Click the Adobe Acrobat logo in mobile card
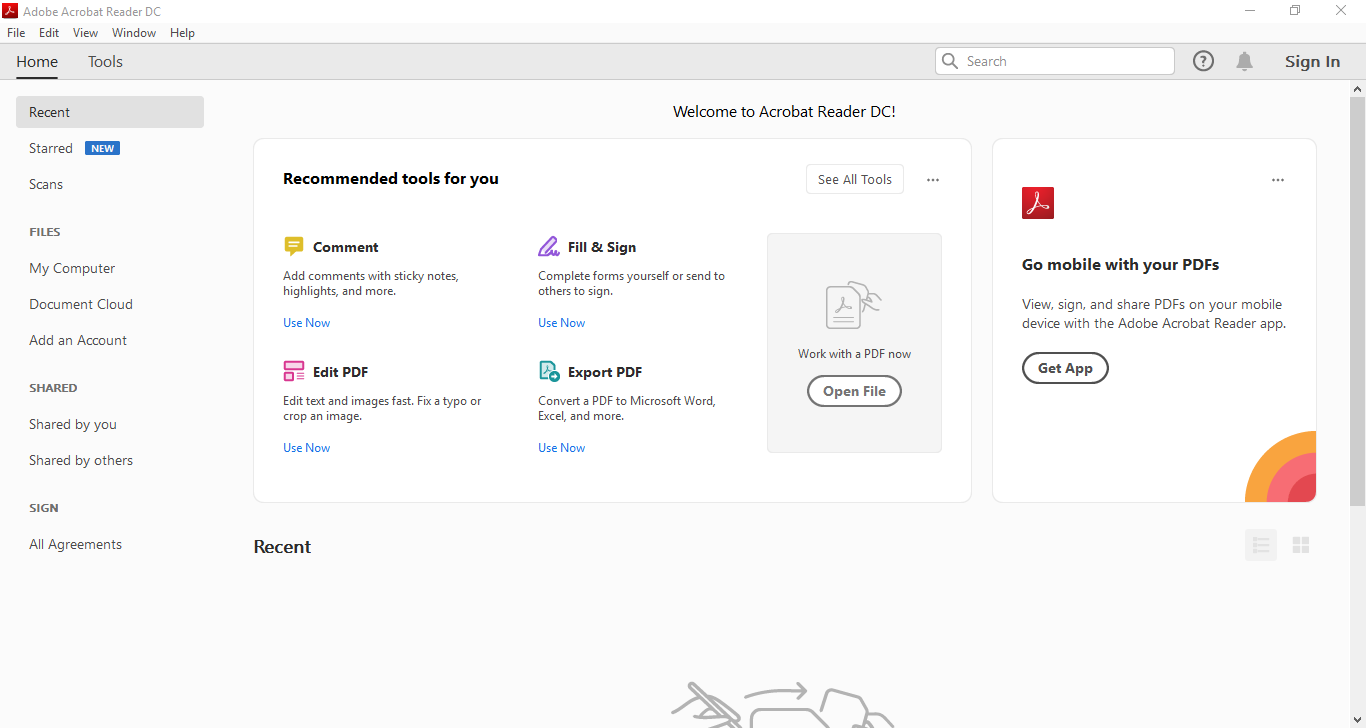The height and width of the screenshot is (728, 1366). (1038, 203)
